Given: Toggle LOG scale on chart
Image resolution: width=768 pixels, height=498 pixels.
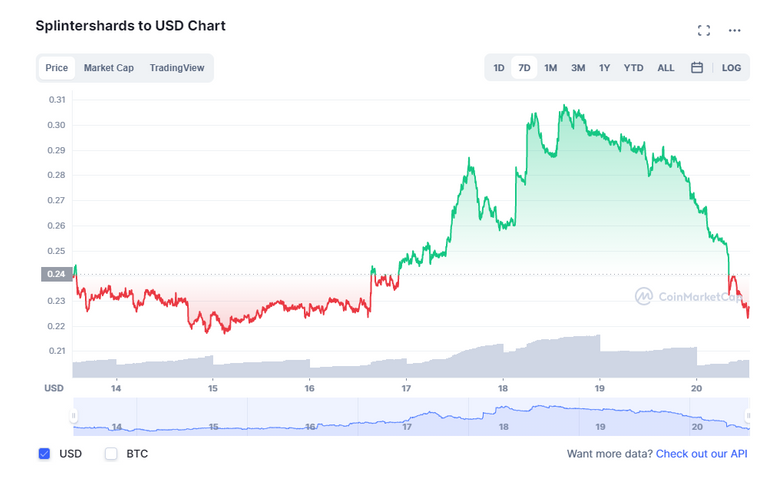Looking at the screenshot, I should (x=732, y=68).
